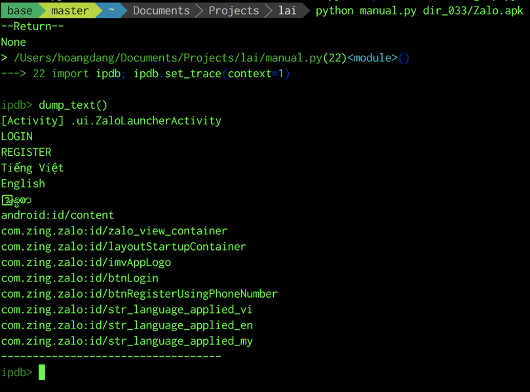Click the 'master' branch prompt segment
530x392 pixels.
pos(70,10)
